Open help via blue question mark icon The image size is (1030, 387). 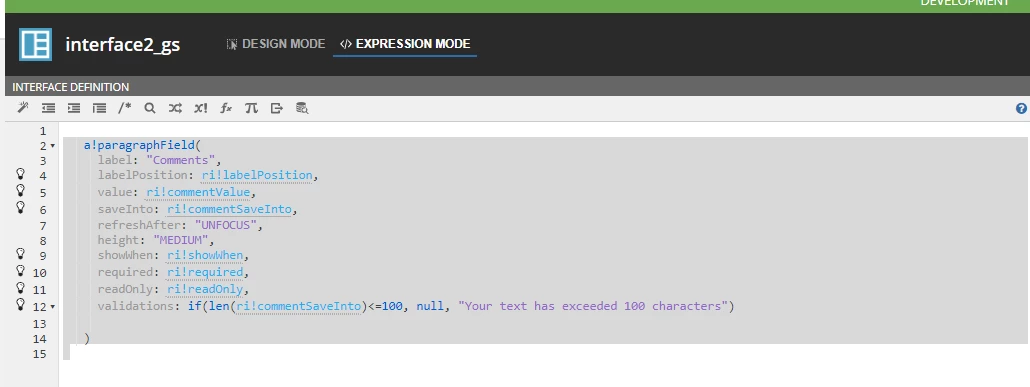tap(1021, 108)
